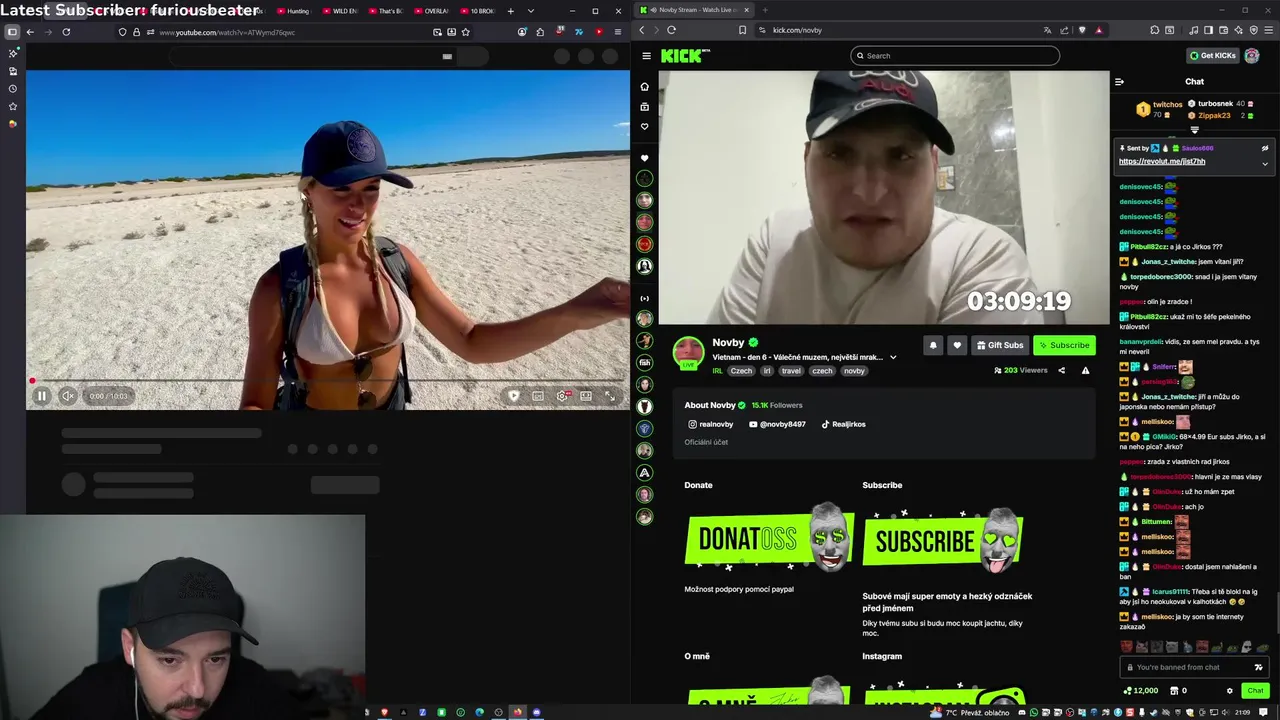Open Brave media music note icon
This screenshot has height=720, width=1280.
(1194, 30)
